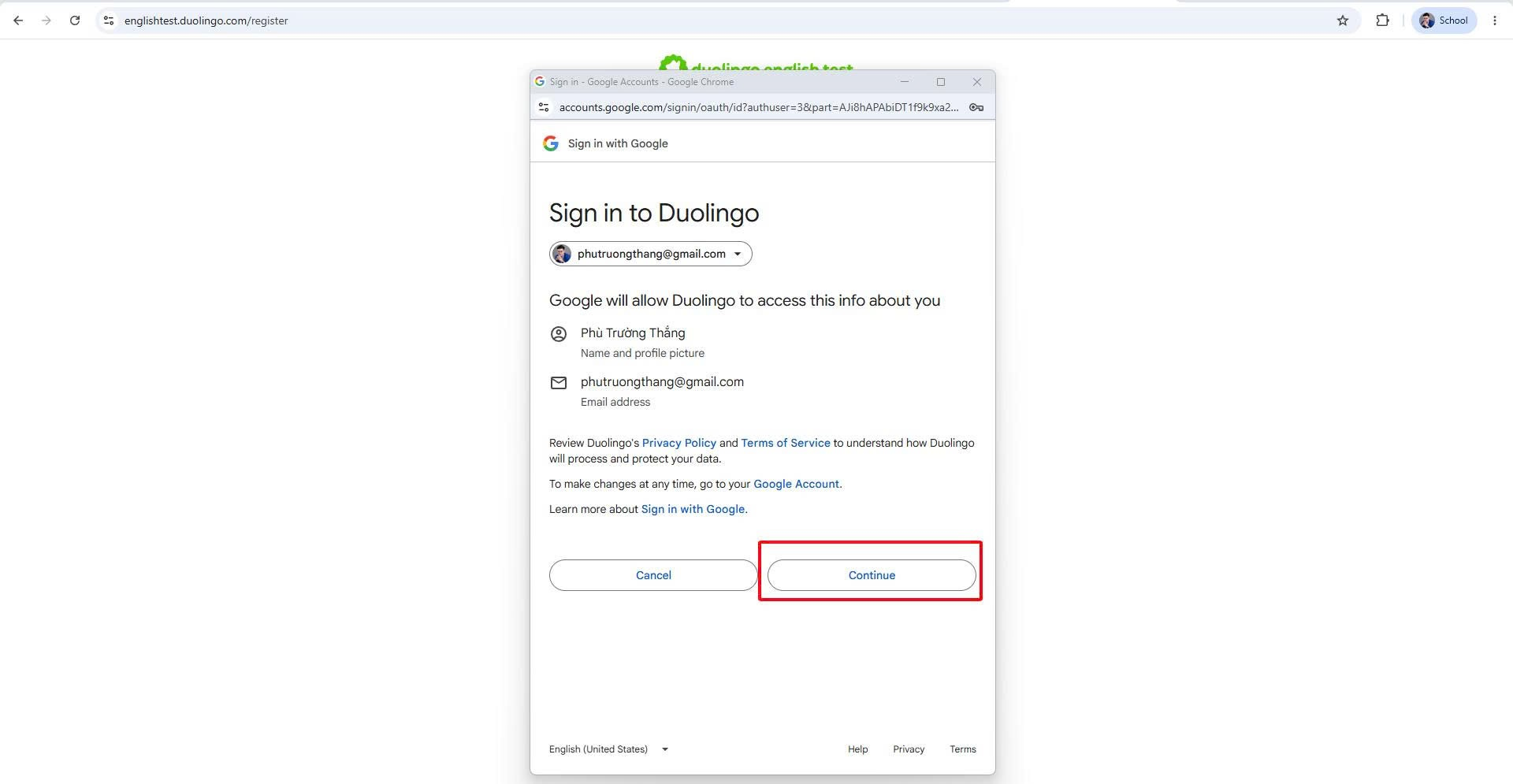Open Chrome three-dot menu
Image resolution: width=1513 pixels, height=784 pixels.
pos(1495,20)
